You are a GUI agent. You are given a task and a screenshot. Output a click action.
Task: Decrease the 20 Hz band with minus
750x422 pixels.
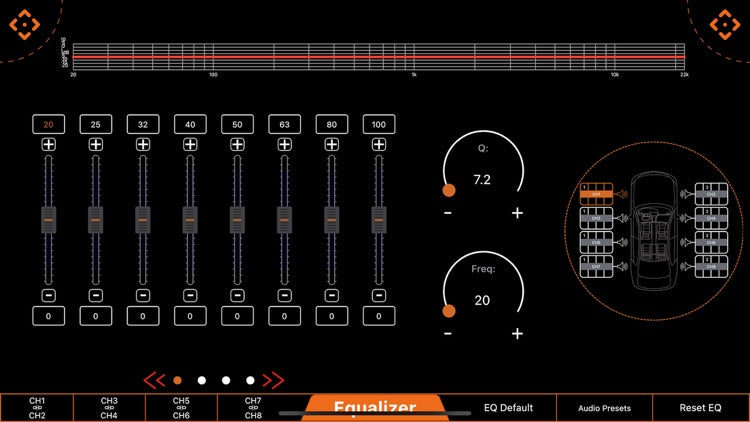pyautogui.click(x=48, y=295)
